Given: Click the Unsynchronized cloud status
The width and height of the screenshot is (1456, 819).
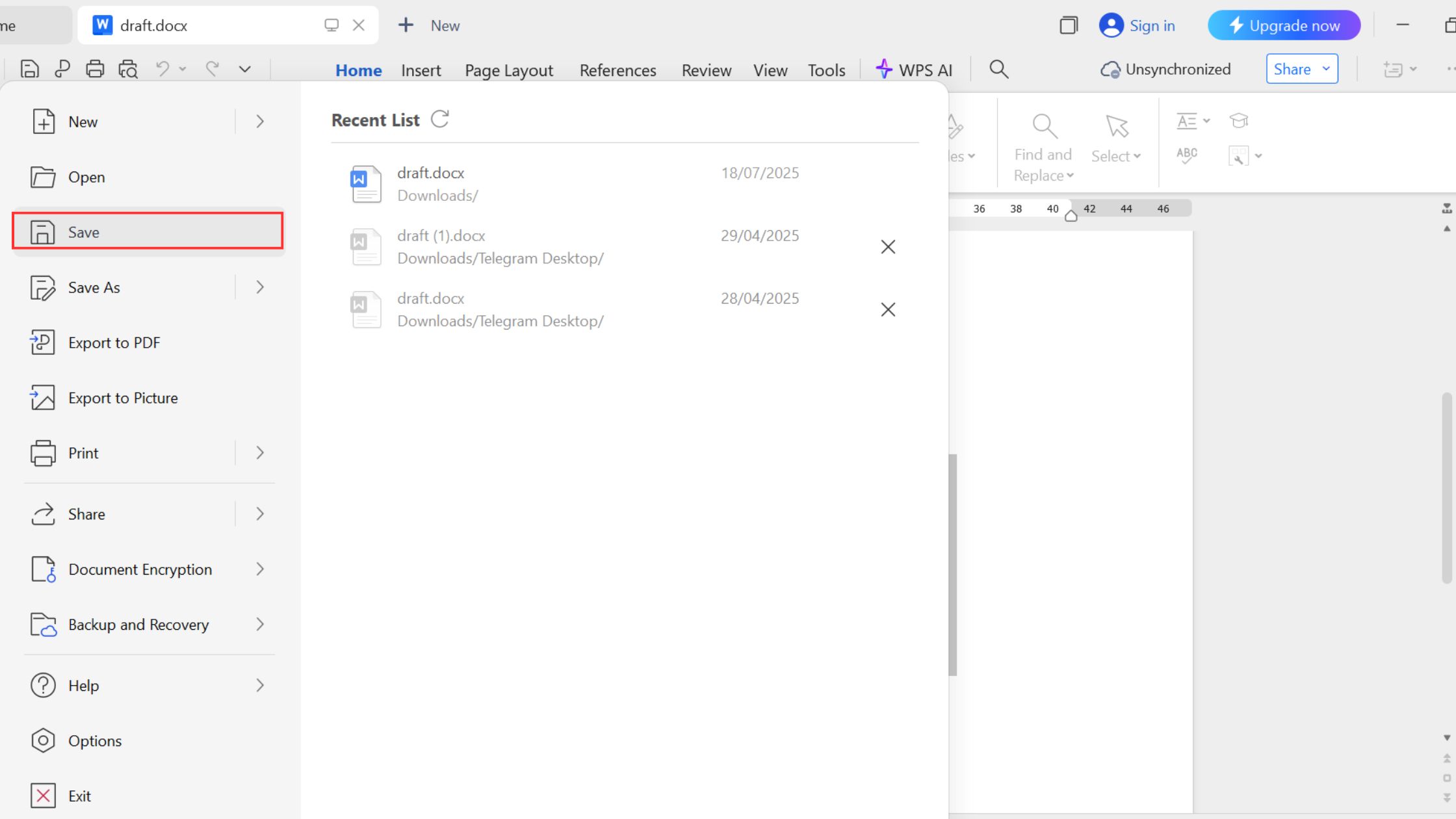Looking at the screenshot, I should [x=1165, y=69].
